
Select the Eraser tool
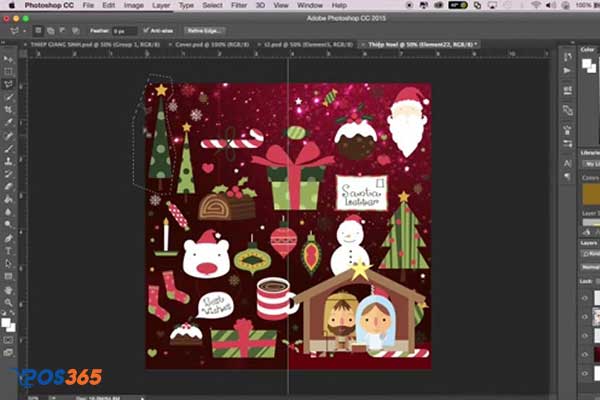pyautogui.click(x=8, y=186)
